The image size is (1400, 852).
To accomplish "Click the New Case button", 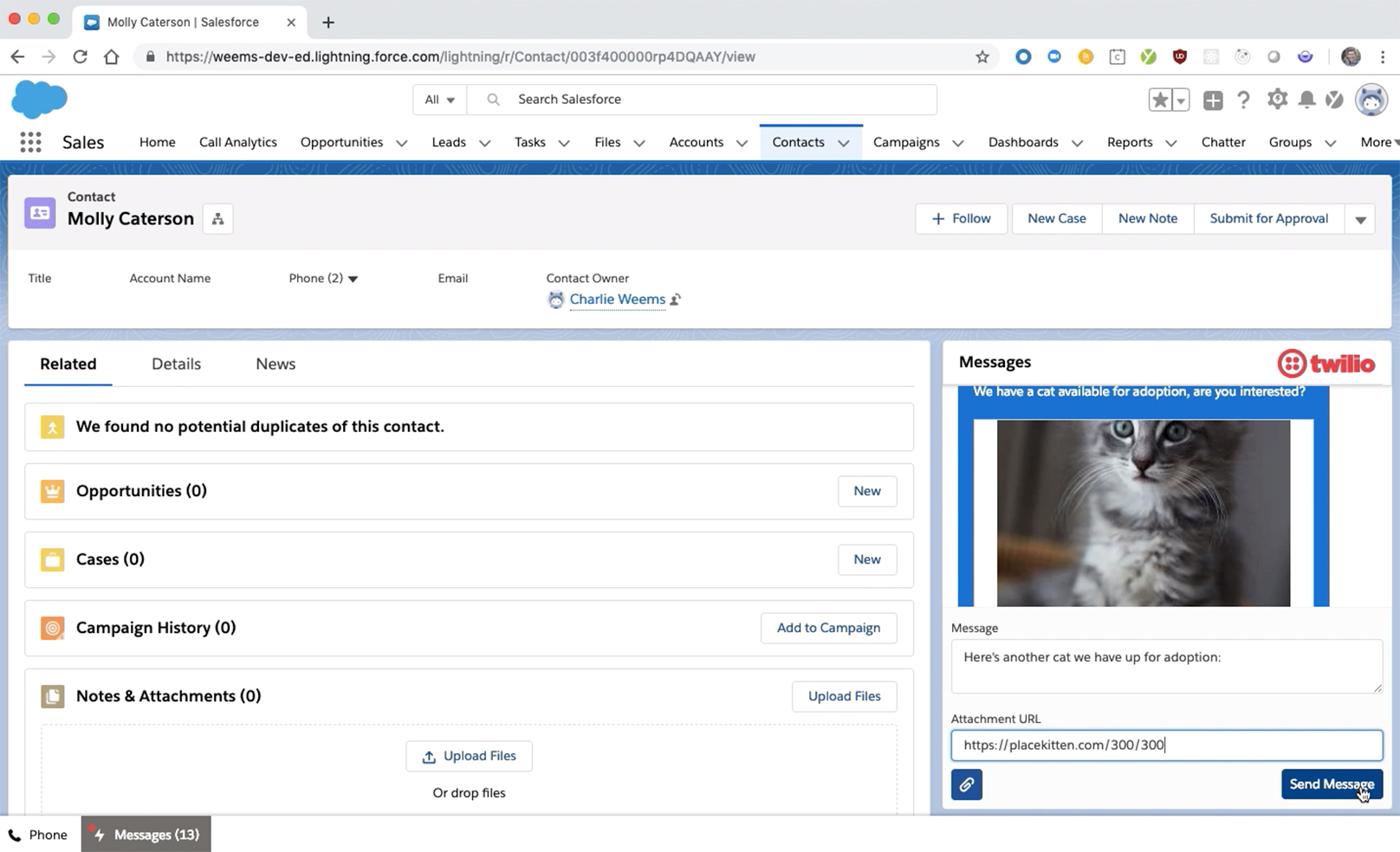I will click(1057, 219).
